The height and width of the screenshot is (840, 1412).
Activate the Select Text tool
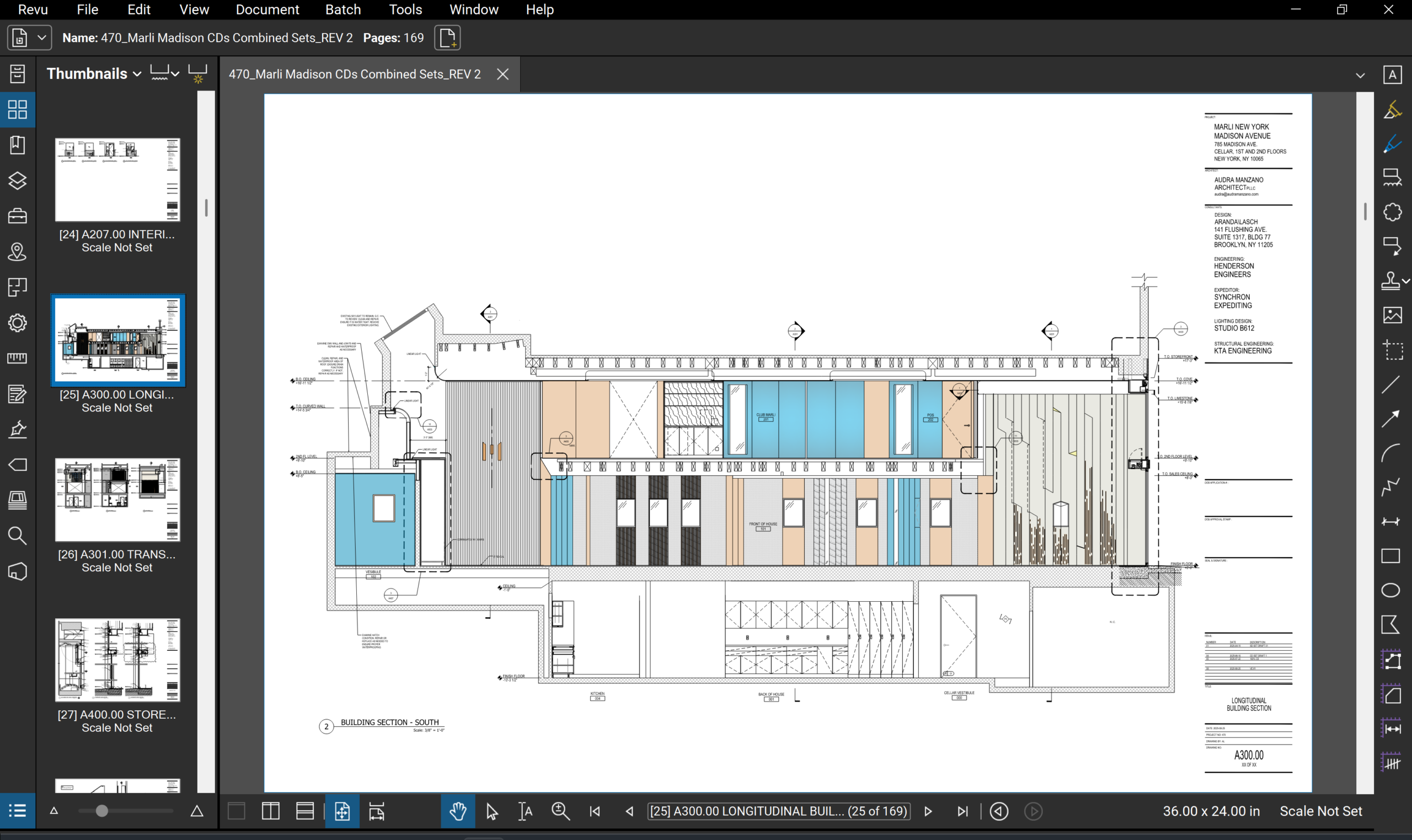point(525,811)
